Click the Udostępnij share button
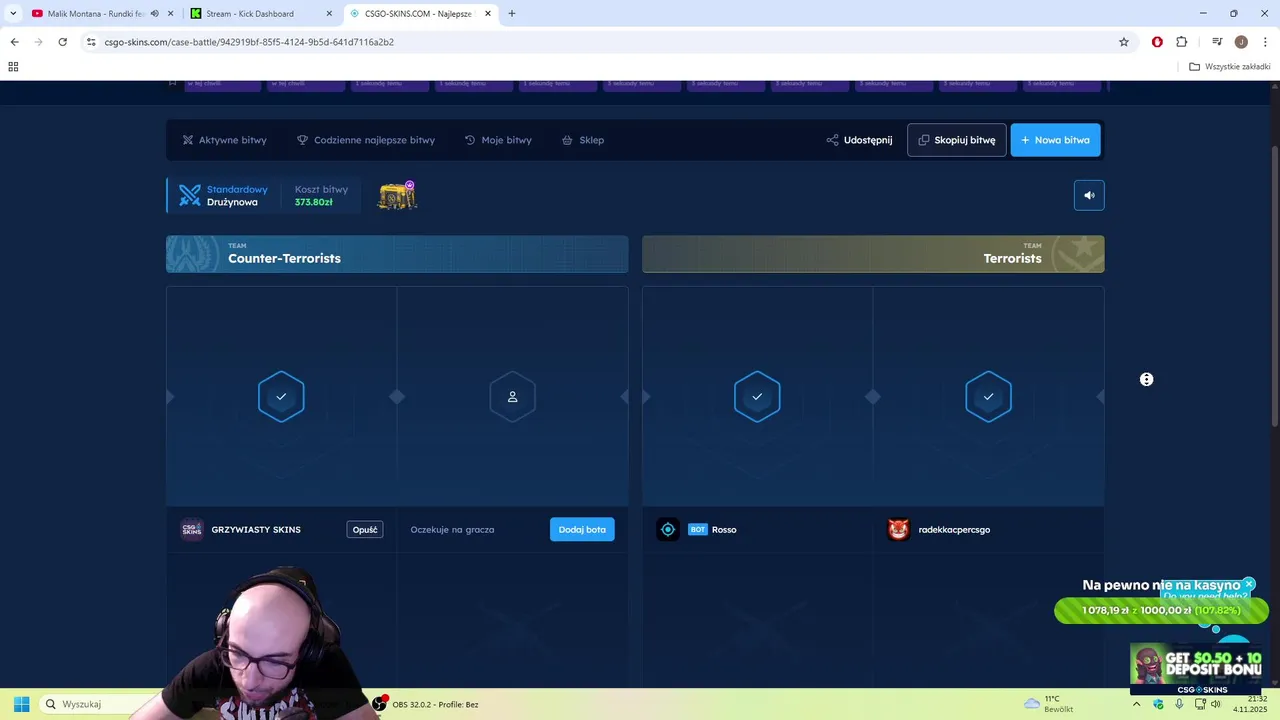Viewport: 1280px width, 720px height. [x=859, y=140]
